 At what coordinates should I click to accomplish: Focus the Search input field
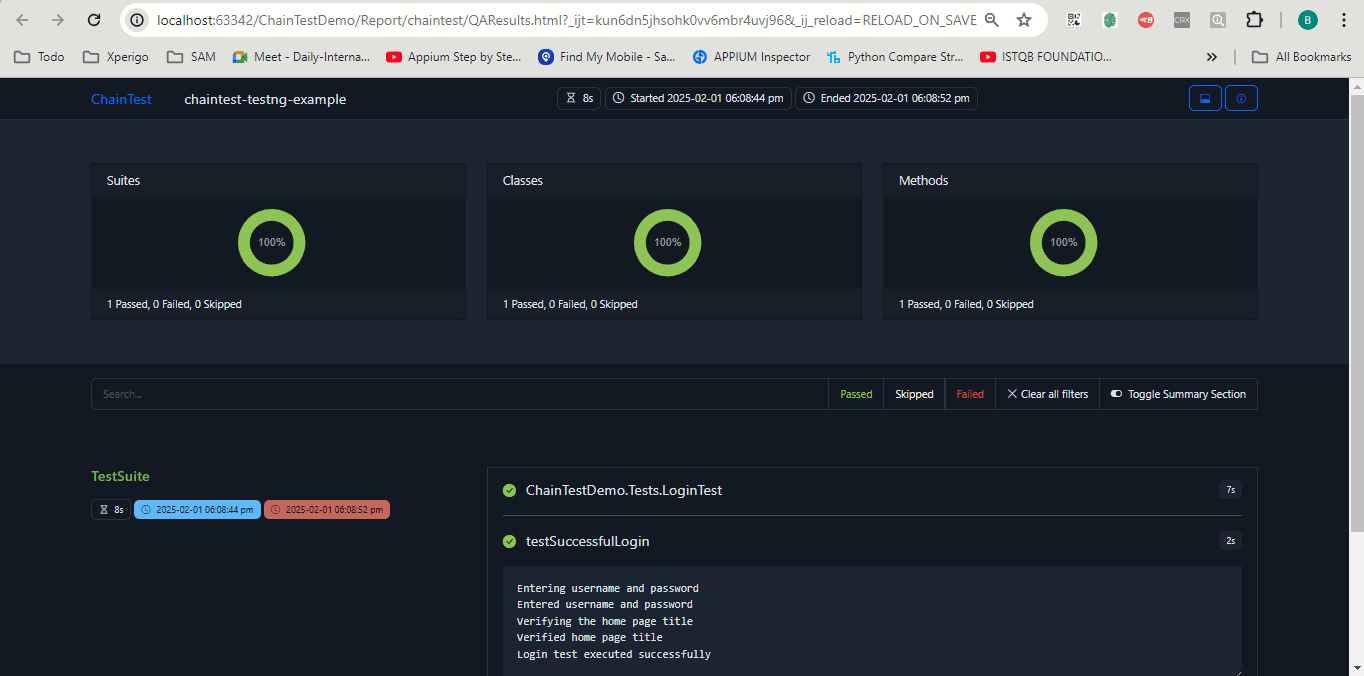[x=460, y=394]
